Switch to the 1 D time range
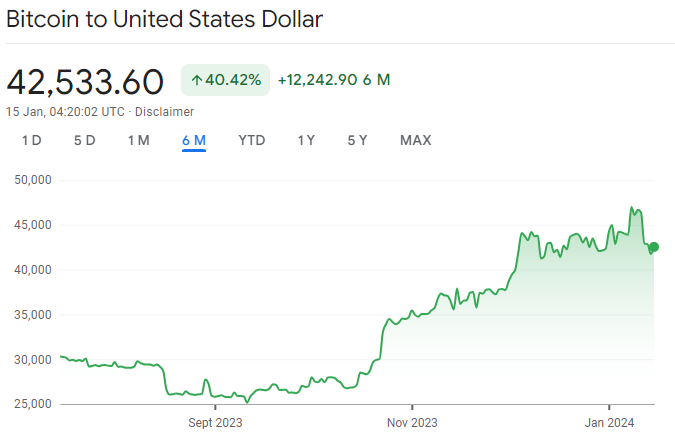This screenshot has width=675, height=443. (x=32, y=140)
